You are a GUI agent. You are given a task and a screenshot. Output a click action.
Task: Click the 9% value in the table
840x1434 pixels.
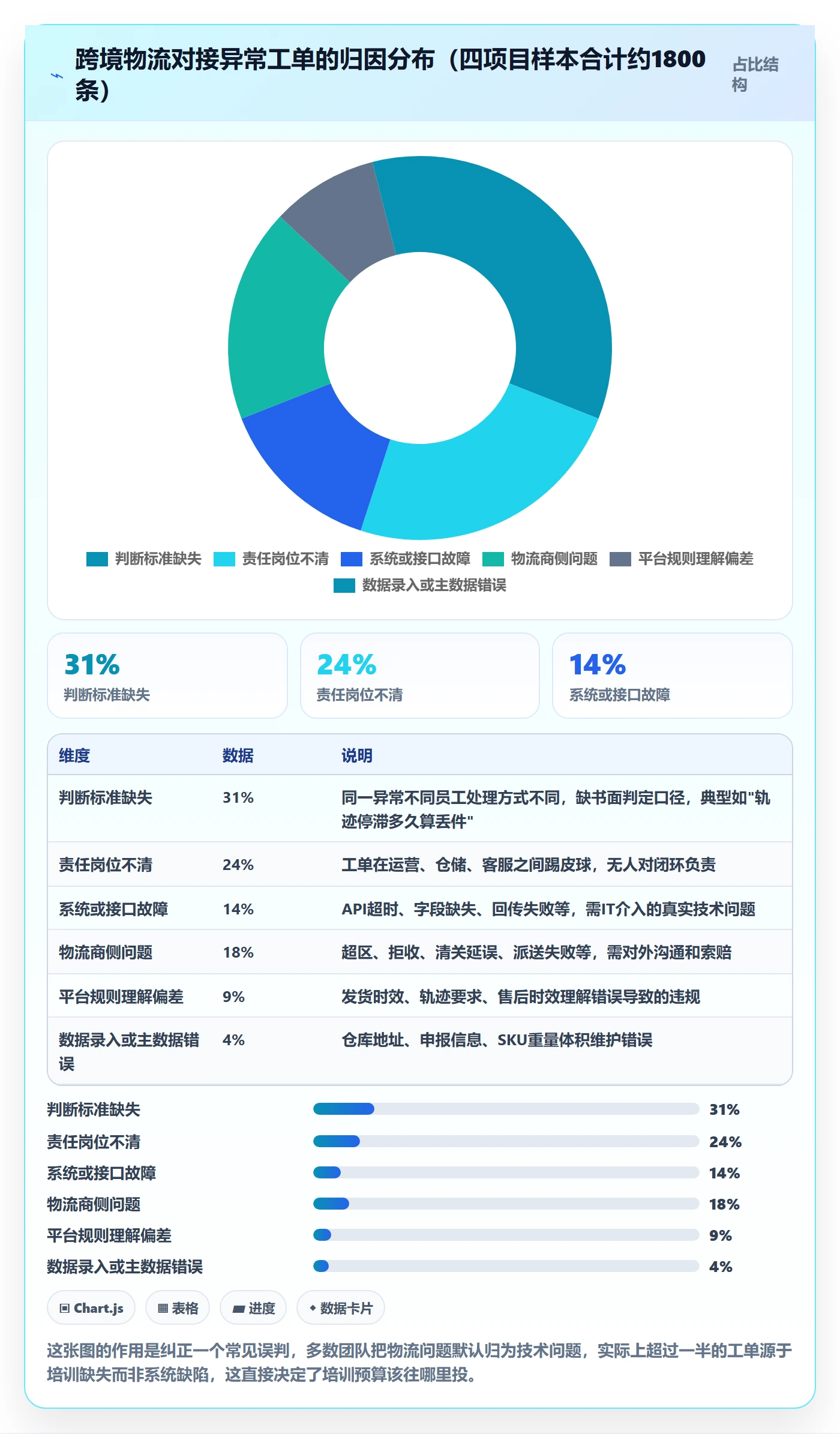[x=233, y=997]
